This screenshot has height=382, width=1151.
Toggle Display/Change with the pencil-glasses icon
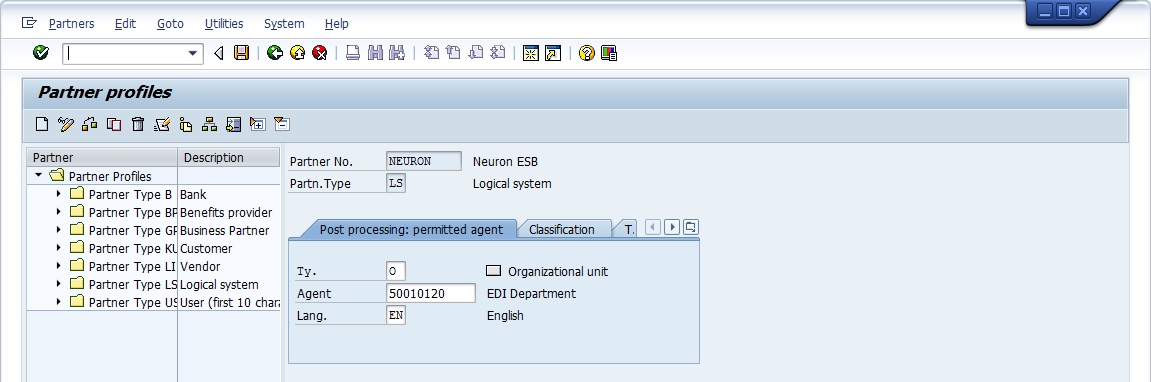pos(66,124)
